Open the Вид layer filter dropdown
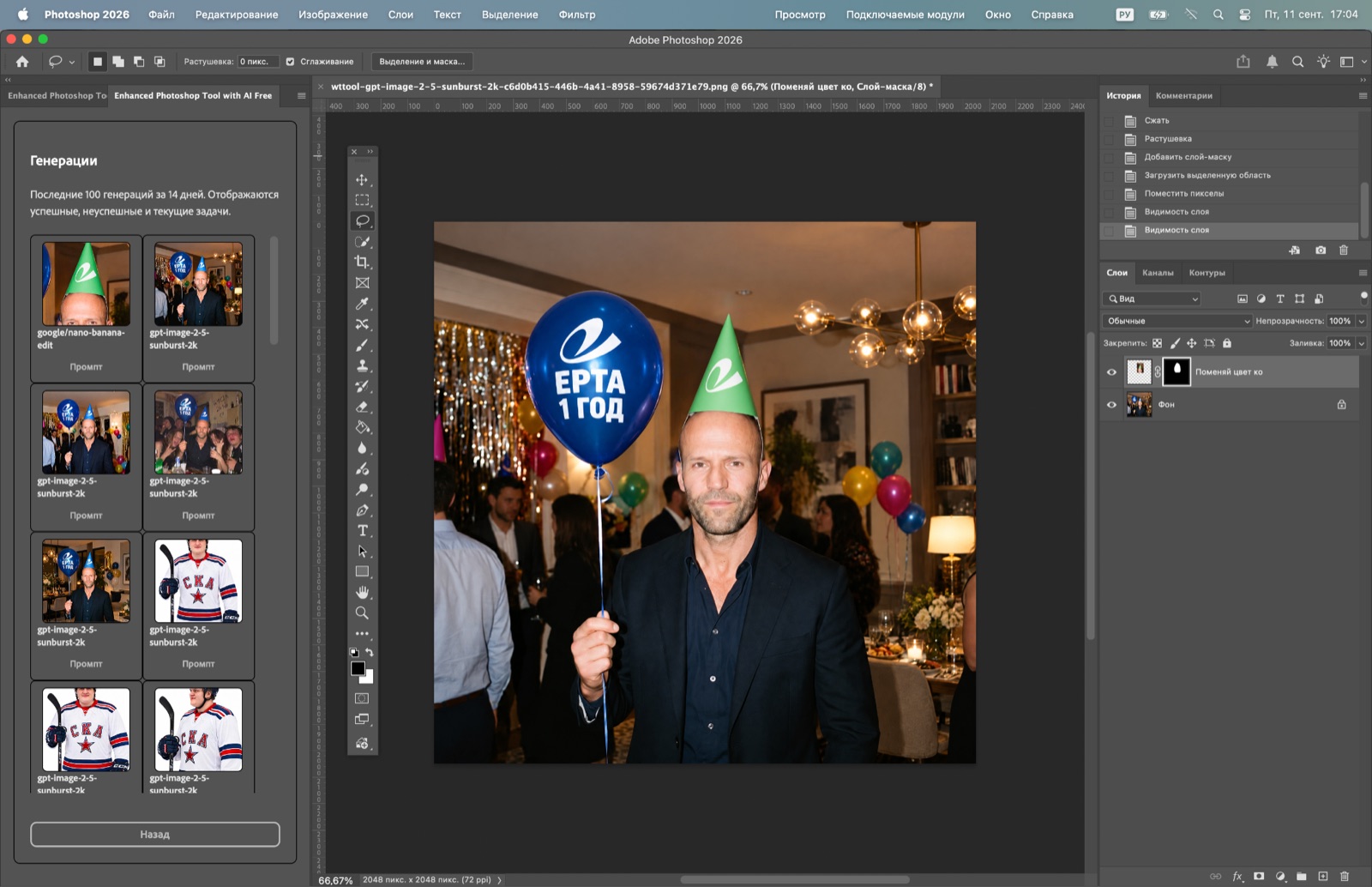This screenshot has height=887, width=1372. (x=1152, y=299)
